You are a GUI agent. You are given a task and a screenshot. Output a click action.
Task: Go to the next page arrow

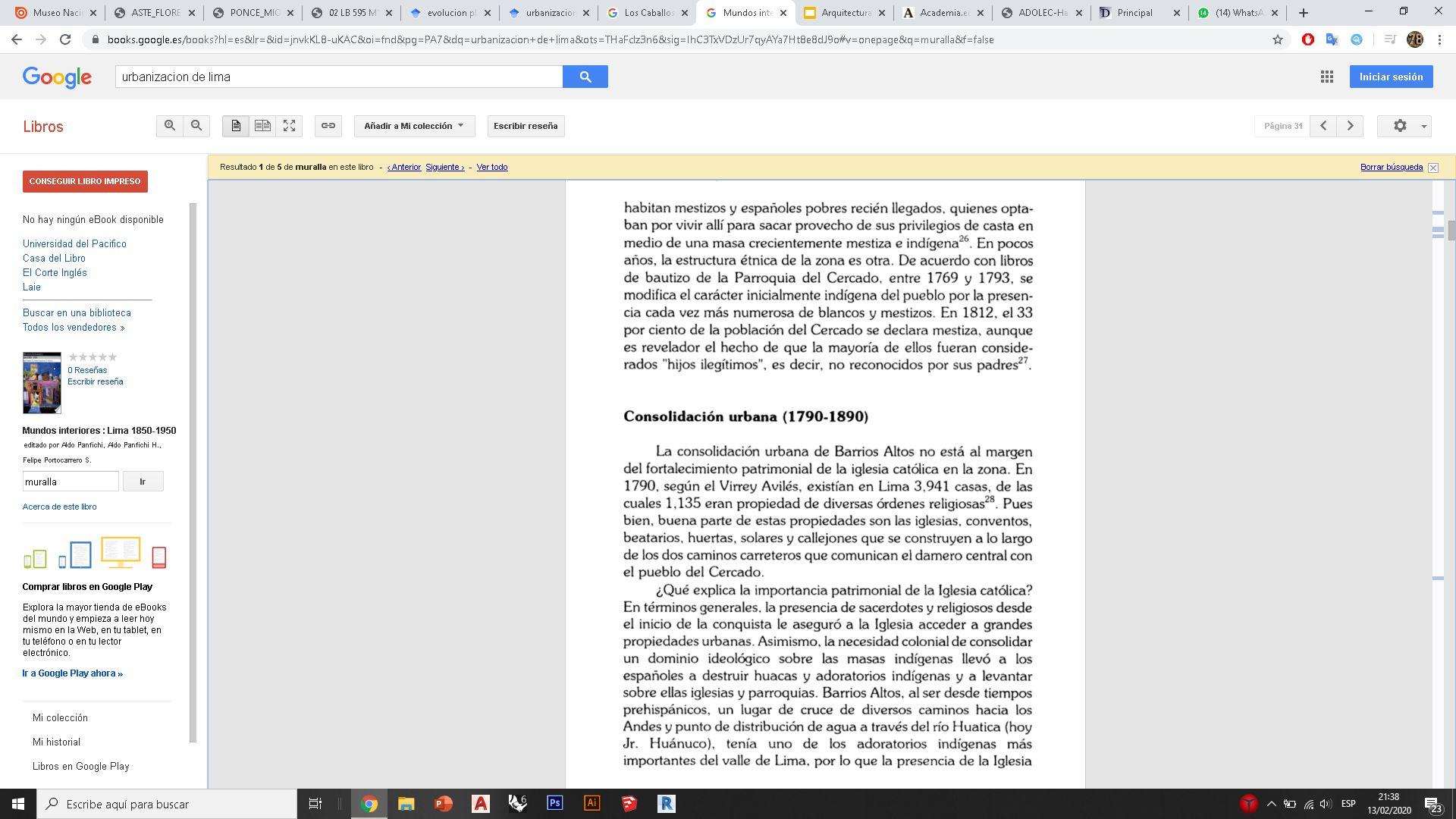[1350, 126]
